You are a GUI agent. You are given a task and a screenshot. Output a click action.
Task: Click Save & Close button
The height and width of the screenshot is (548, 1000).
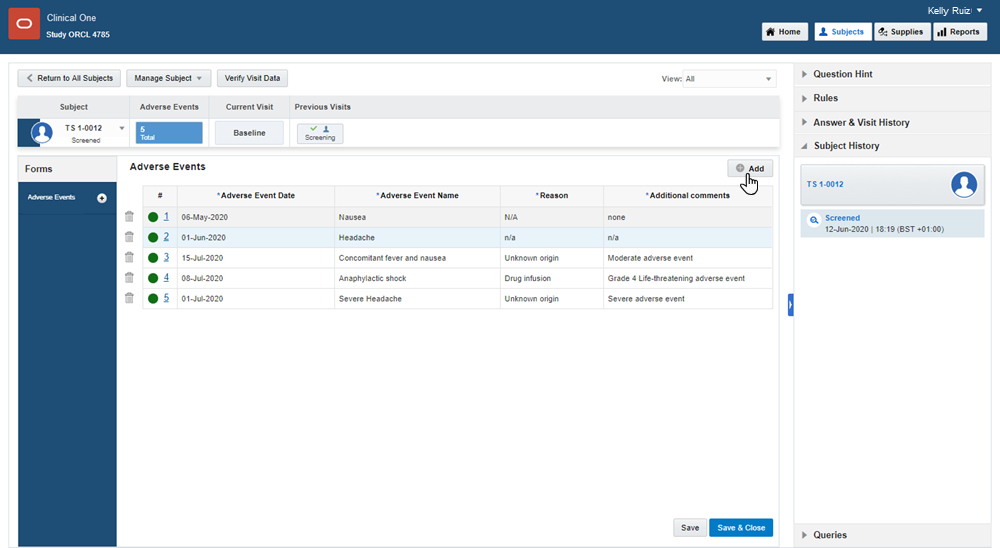pyautogui.click(x=741, y=528)
